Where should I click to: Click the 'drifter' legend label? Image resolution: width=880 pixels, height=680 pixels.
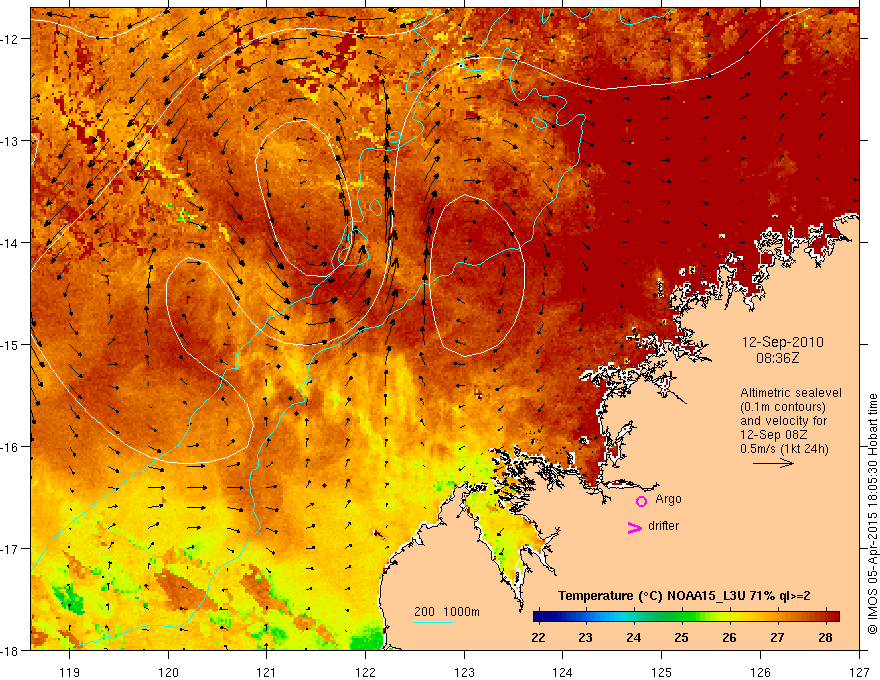click(x=663, y=526)
